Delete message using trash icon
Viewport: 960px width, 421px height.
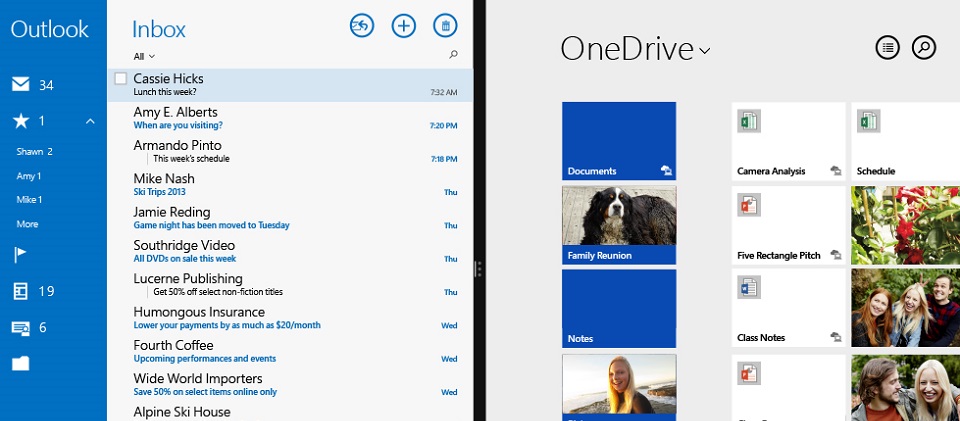click(445, 27)
